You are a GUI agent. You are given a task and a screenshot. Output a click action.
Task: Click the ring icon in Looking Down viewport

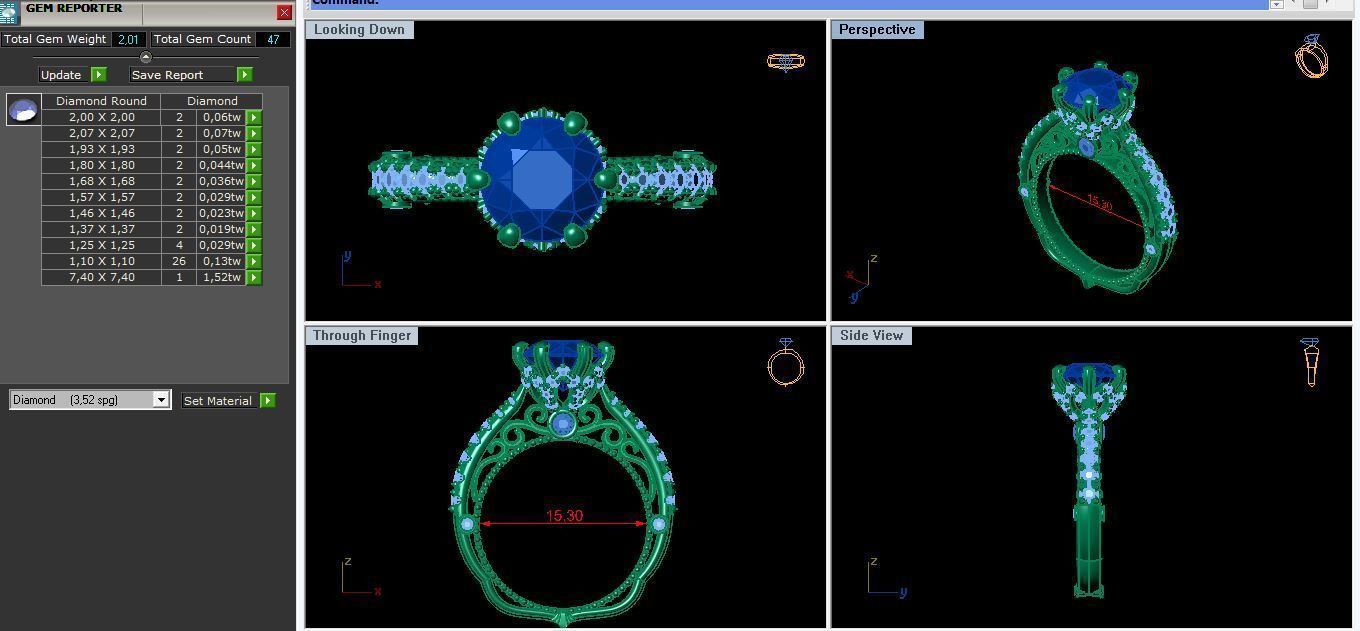785,62
